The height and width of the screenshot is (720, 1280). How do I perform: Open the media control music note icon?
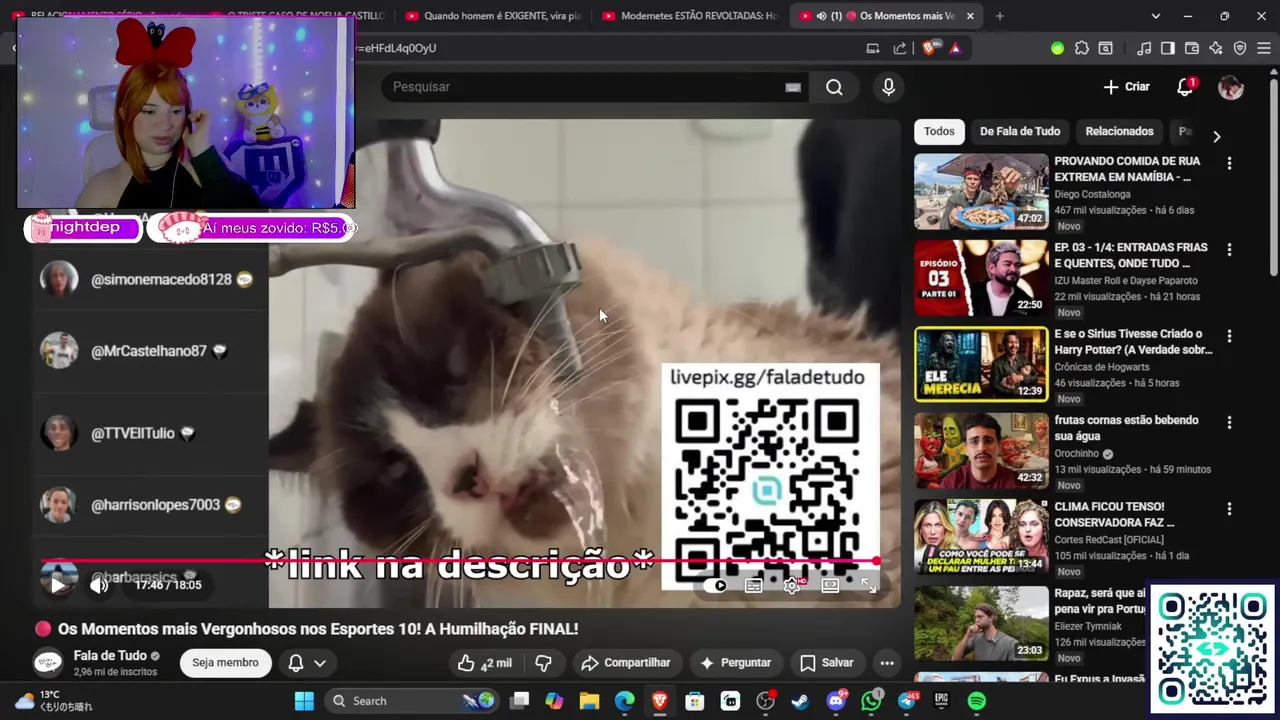(1144, 48)
